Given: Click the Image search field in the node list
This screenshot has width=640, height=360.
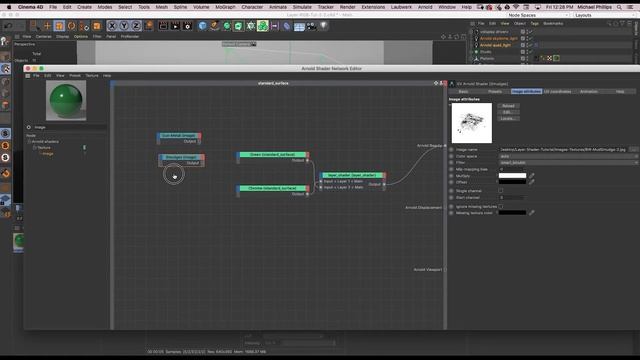Looking at the screenshot, I should pos(69,127).
